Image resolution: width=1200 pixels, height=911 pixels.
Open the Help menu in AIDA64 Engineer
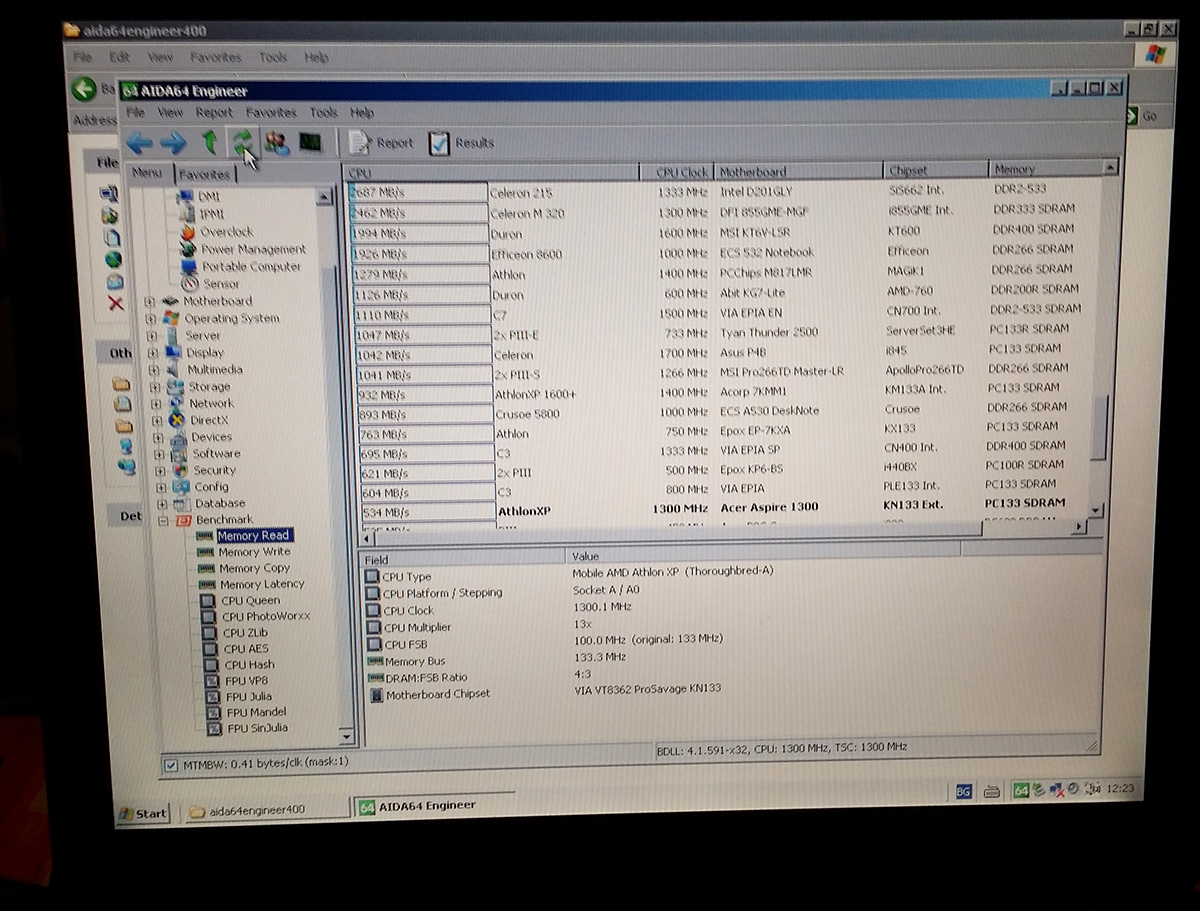point(362,113)
